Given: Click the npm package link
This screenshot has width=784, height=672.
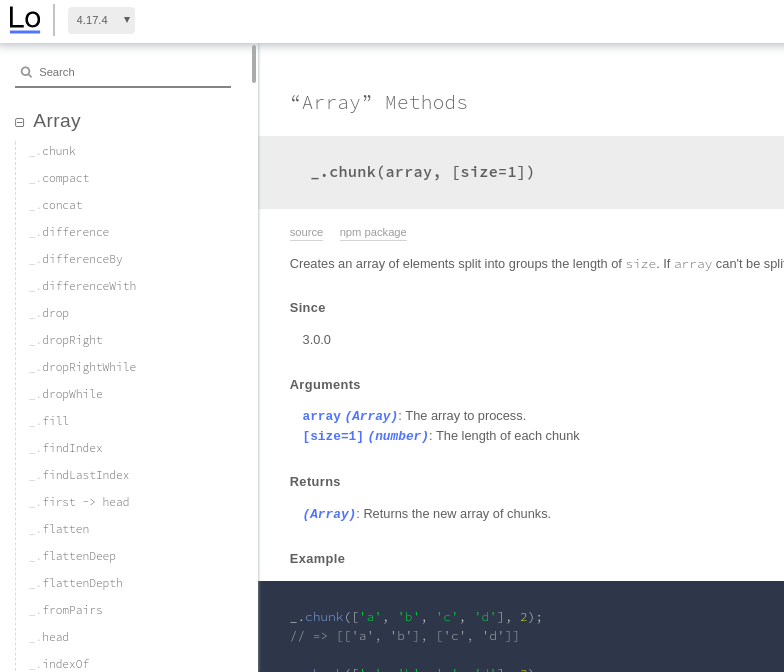Looking at the screenshot, I should click(x=373, y=232).
